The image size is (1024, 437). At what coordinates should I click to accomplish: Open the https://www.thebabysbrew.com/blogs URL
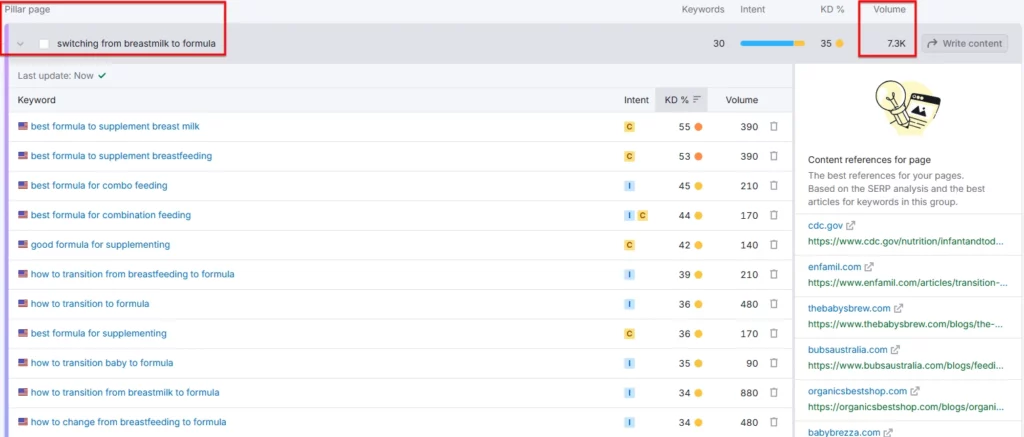905,323
